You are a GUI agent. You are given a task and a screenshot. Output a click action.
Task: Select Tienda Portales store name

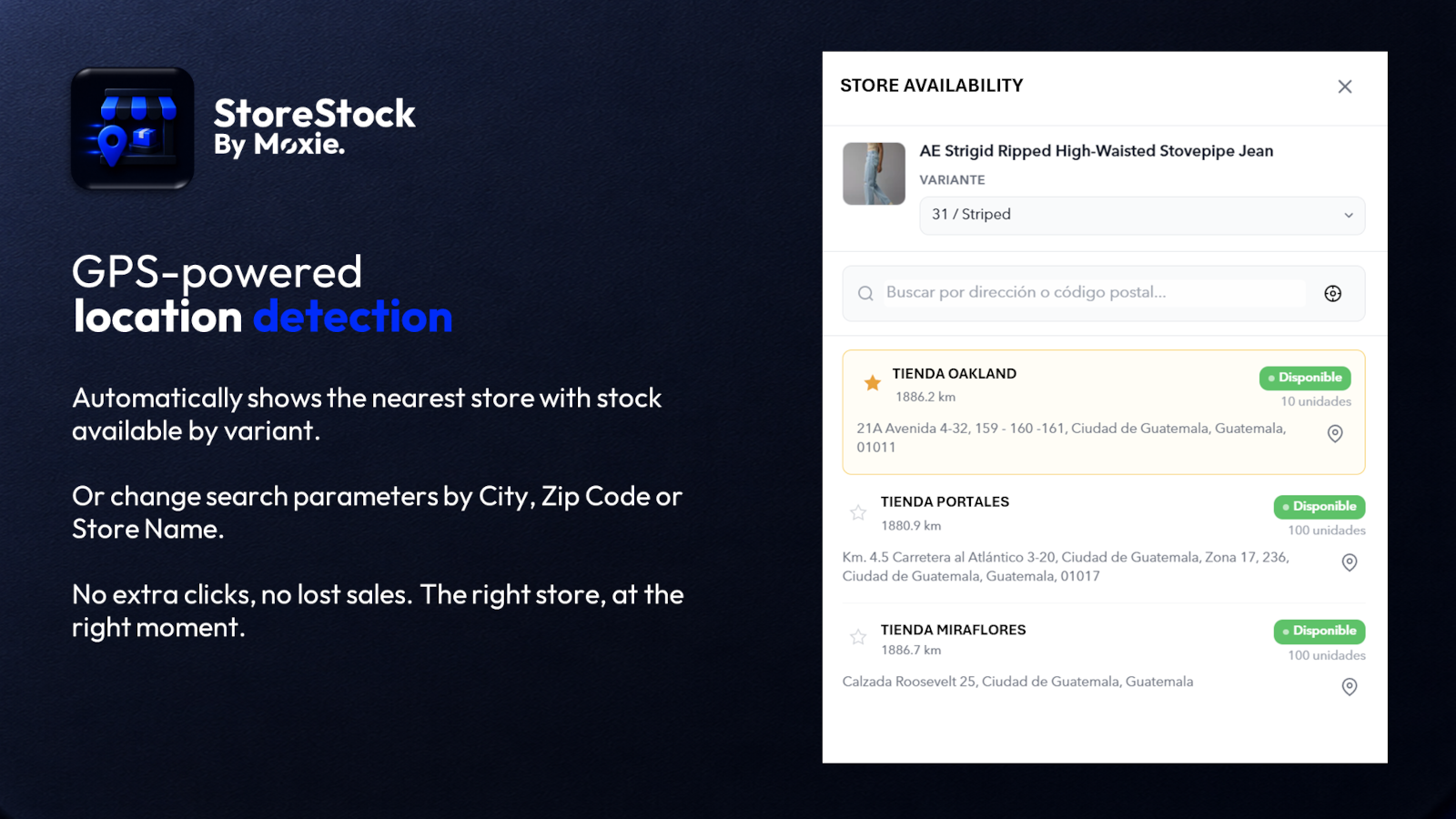click(945, 501)
